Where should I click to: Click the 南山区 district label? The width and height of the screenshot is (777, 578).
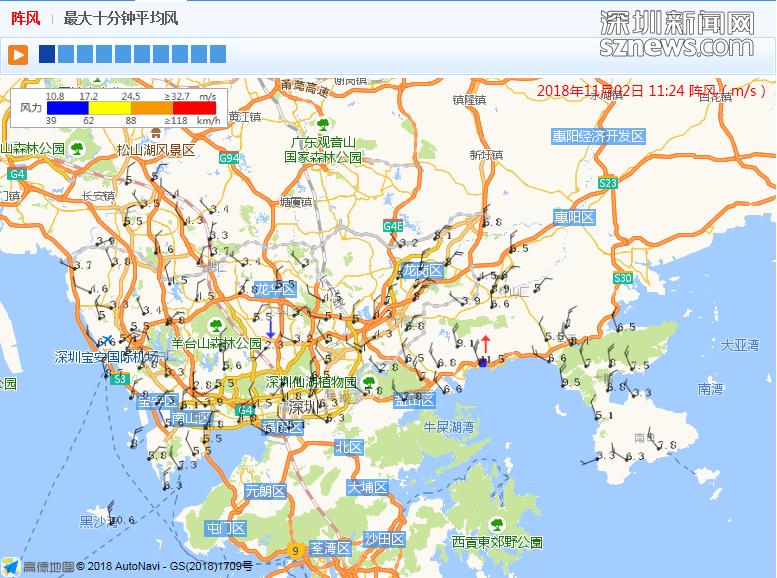(191, 418)
